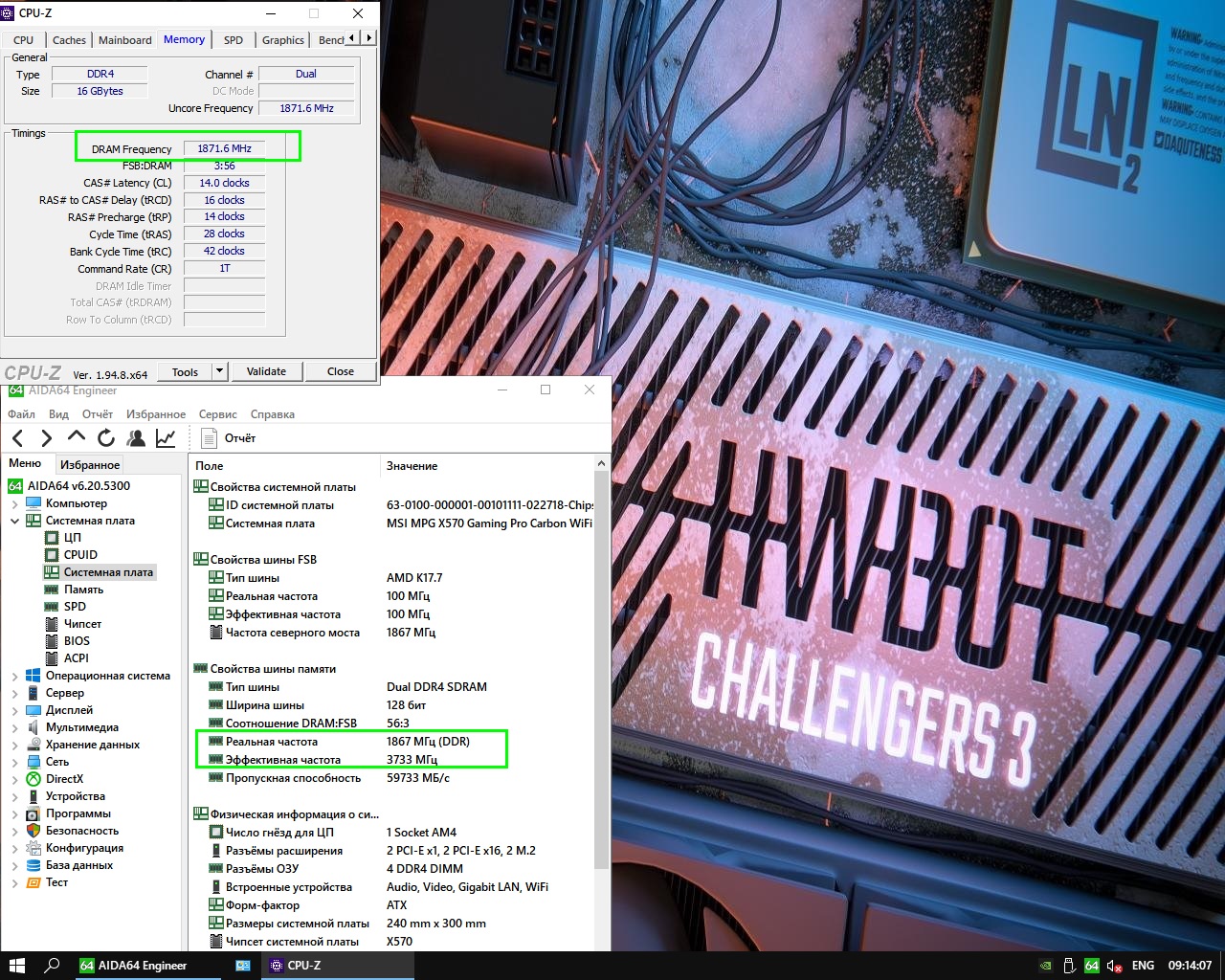
Task: Open the Graphics tab in CPU-Z
Action: tap(283, 40)
